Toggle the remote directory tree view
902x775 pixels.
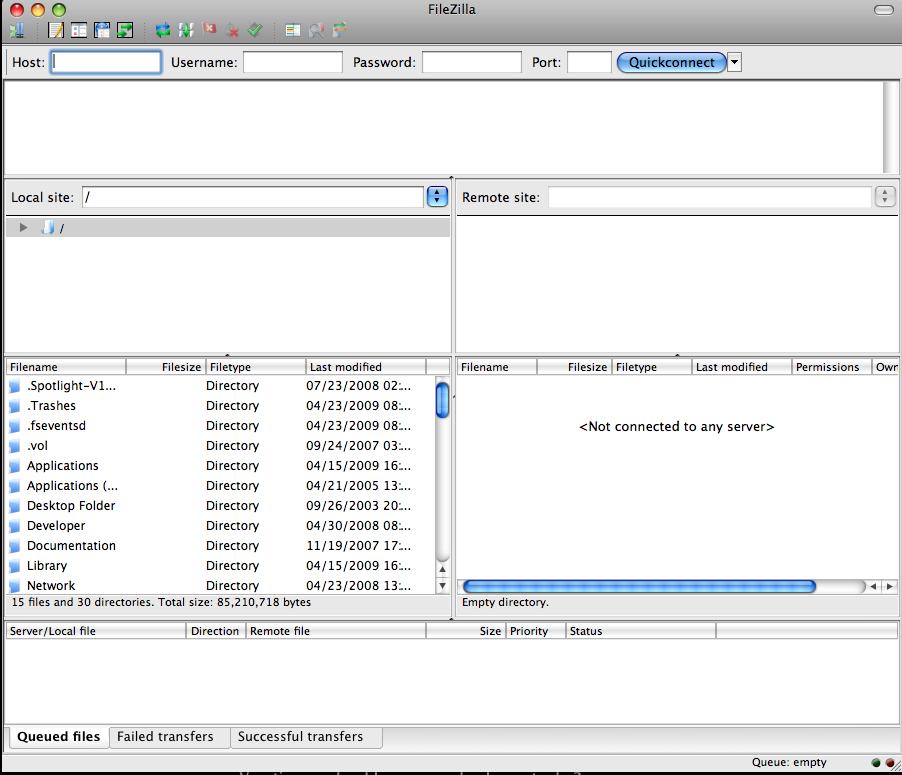click(x=102, y=30)
